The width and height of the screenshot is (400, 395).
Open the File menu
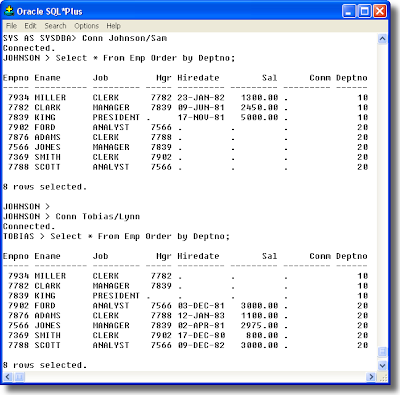click(11, 26)
